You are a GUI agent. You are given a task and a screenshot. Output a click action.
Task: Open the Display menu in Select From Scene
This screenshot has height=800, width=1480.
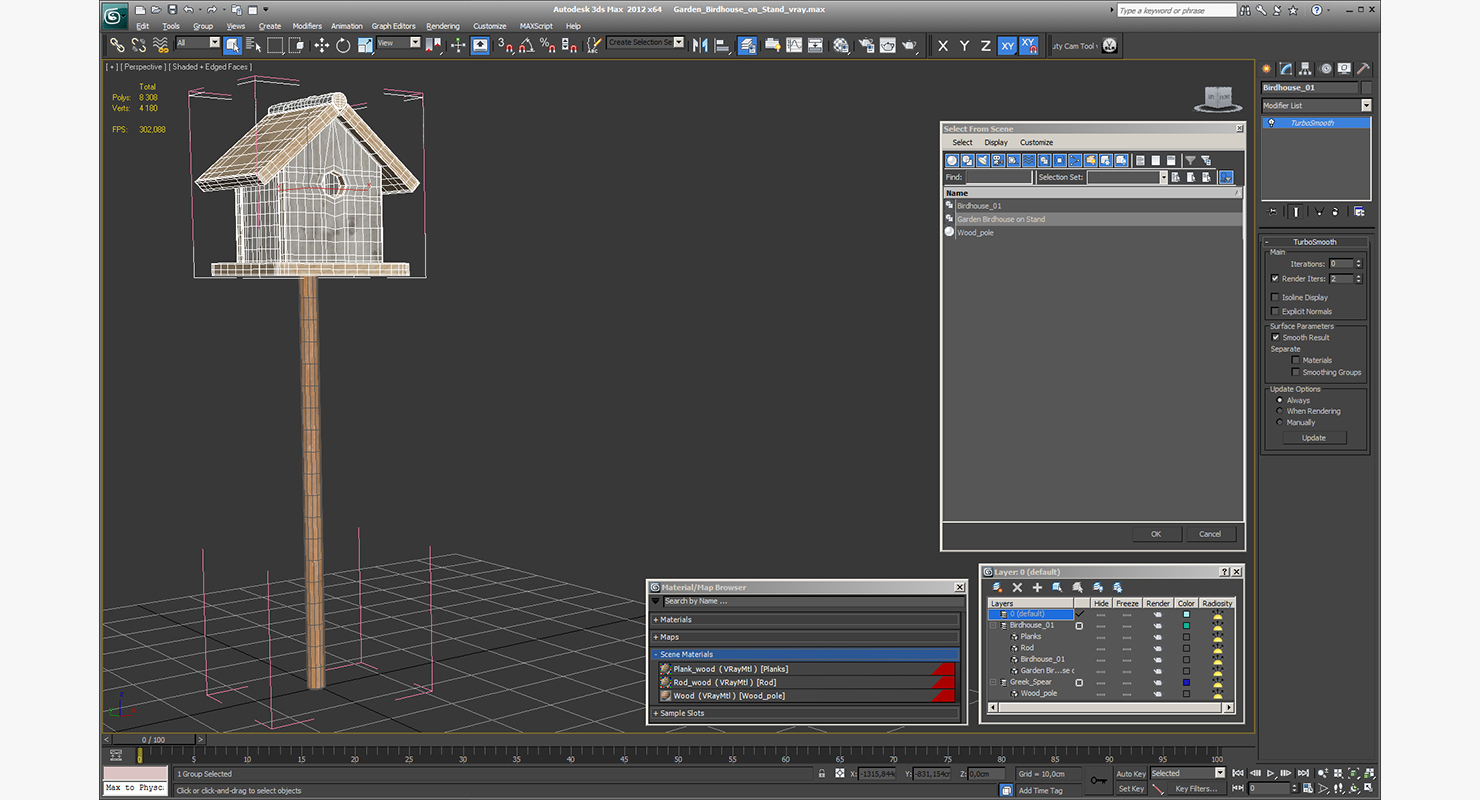tap(996, 142)
